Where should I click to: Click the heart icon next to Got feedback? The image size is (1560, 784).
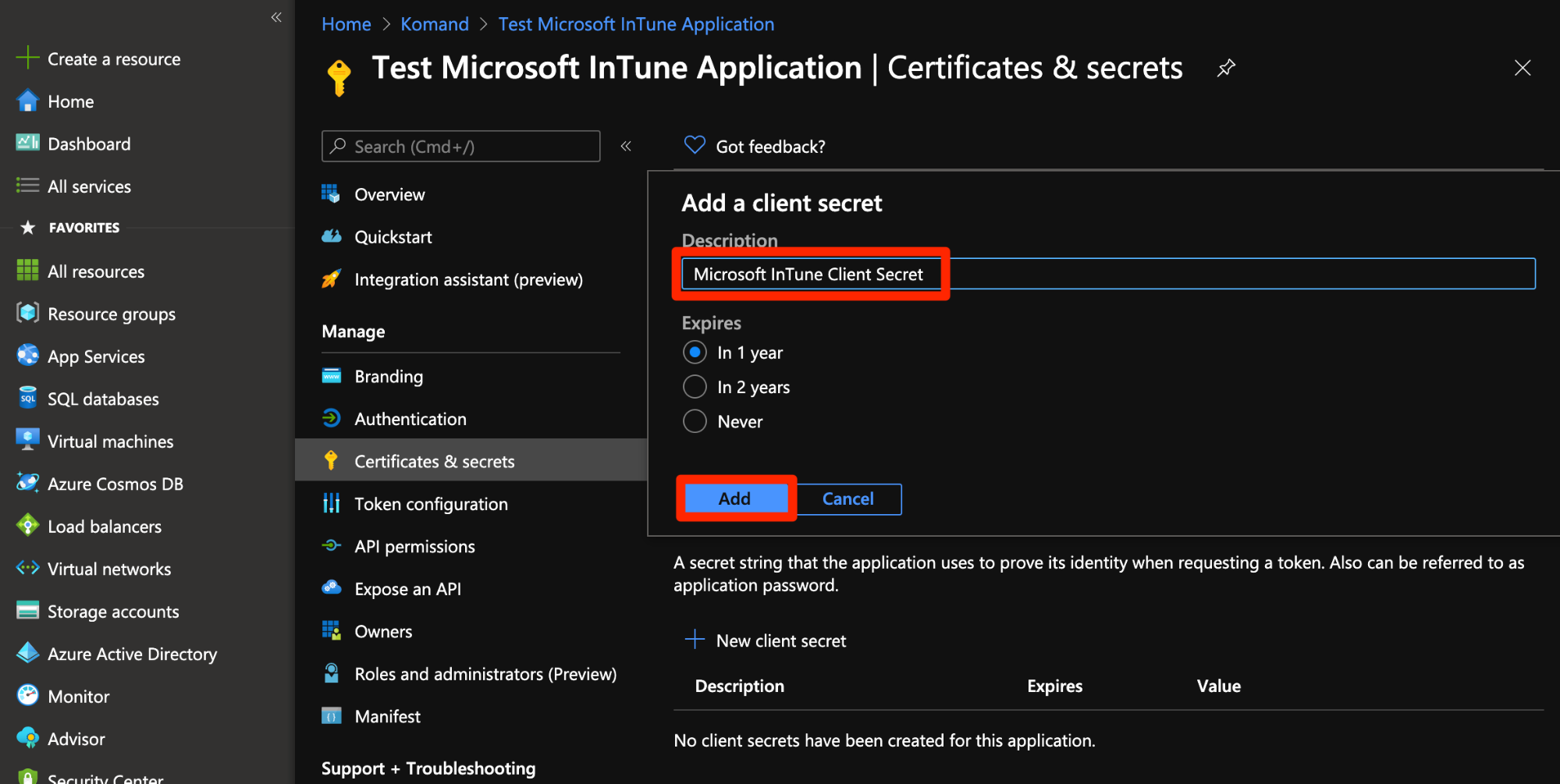click(694, 146)
